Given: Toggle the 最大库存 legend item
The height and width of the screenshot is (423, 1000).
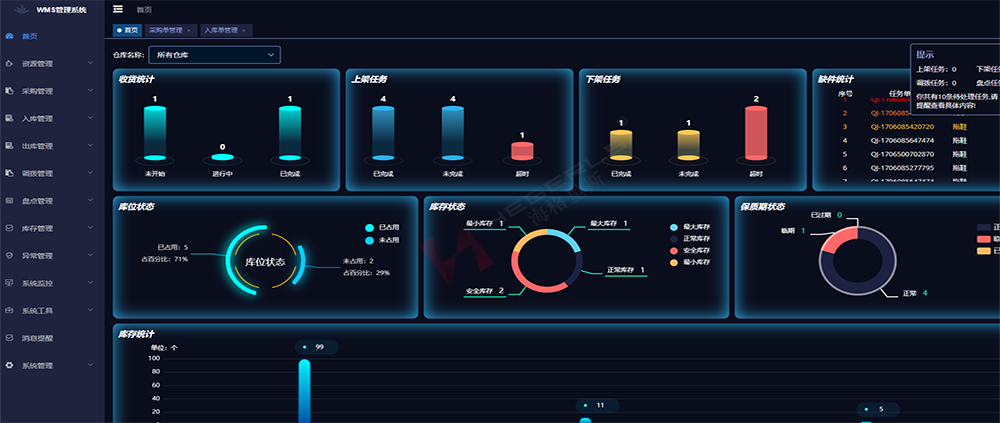Looking at the screenshot, I should click(690, 227).
